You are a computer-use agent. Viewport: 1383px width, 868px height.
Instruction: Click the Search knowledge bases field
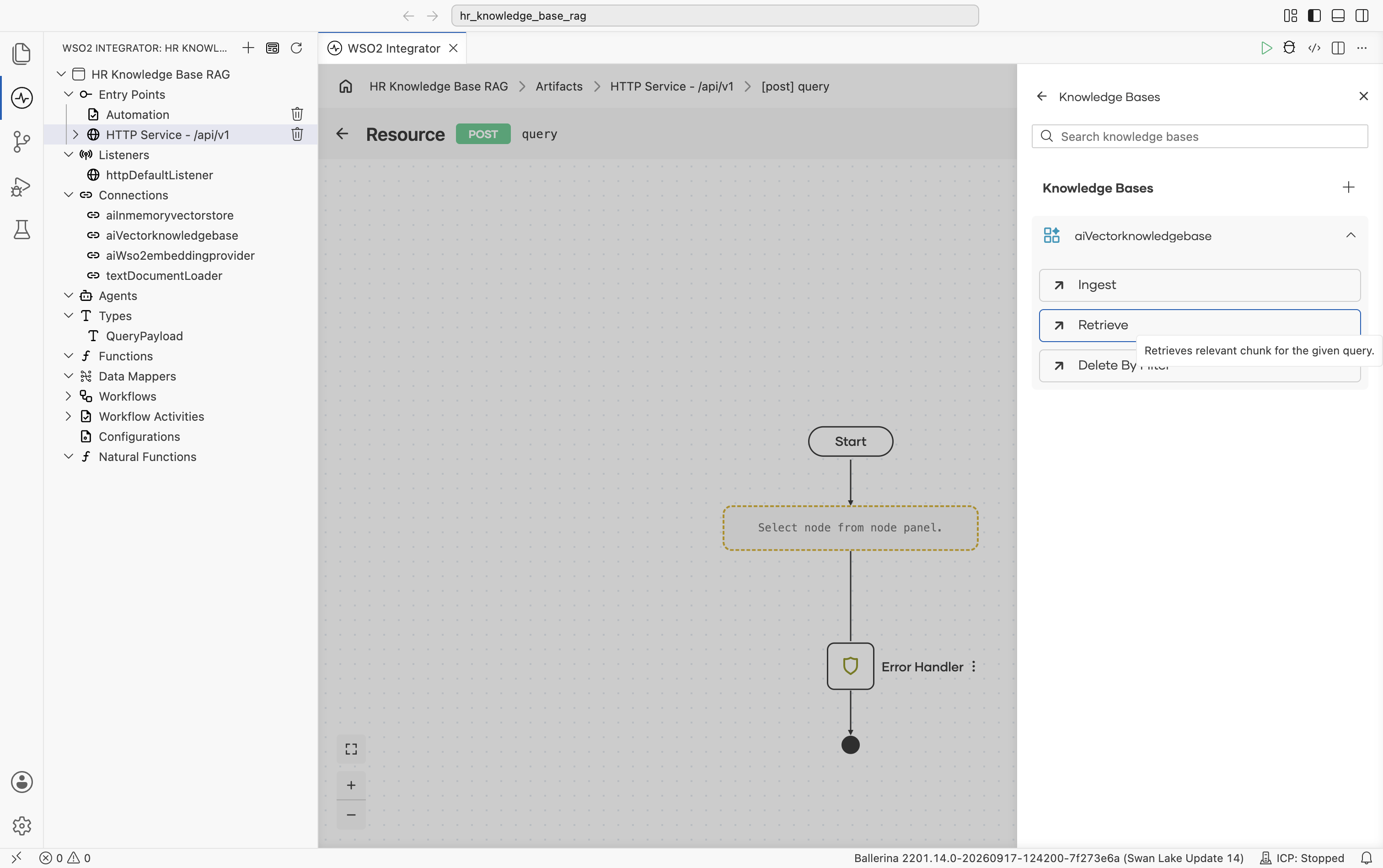tap(1199, 137)
